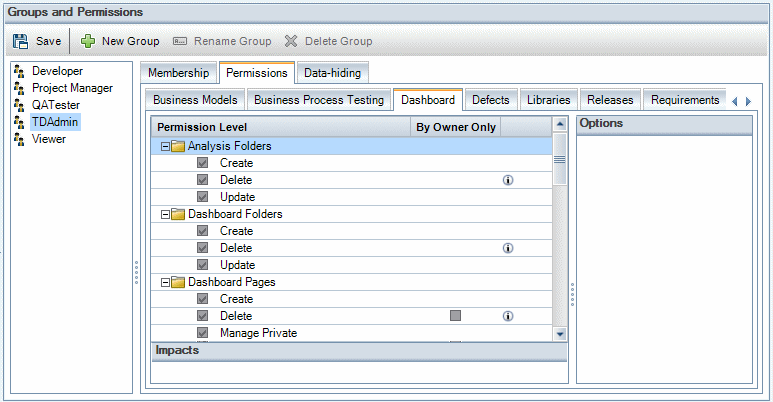
Task: Collapse the Analysis Folders tree node
Action: [165, 146]
